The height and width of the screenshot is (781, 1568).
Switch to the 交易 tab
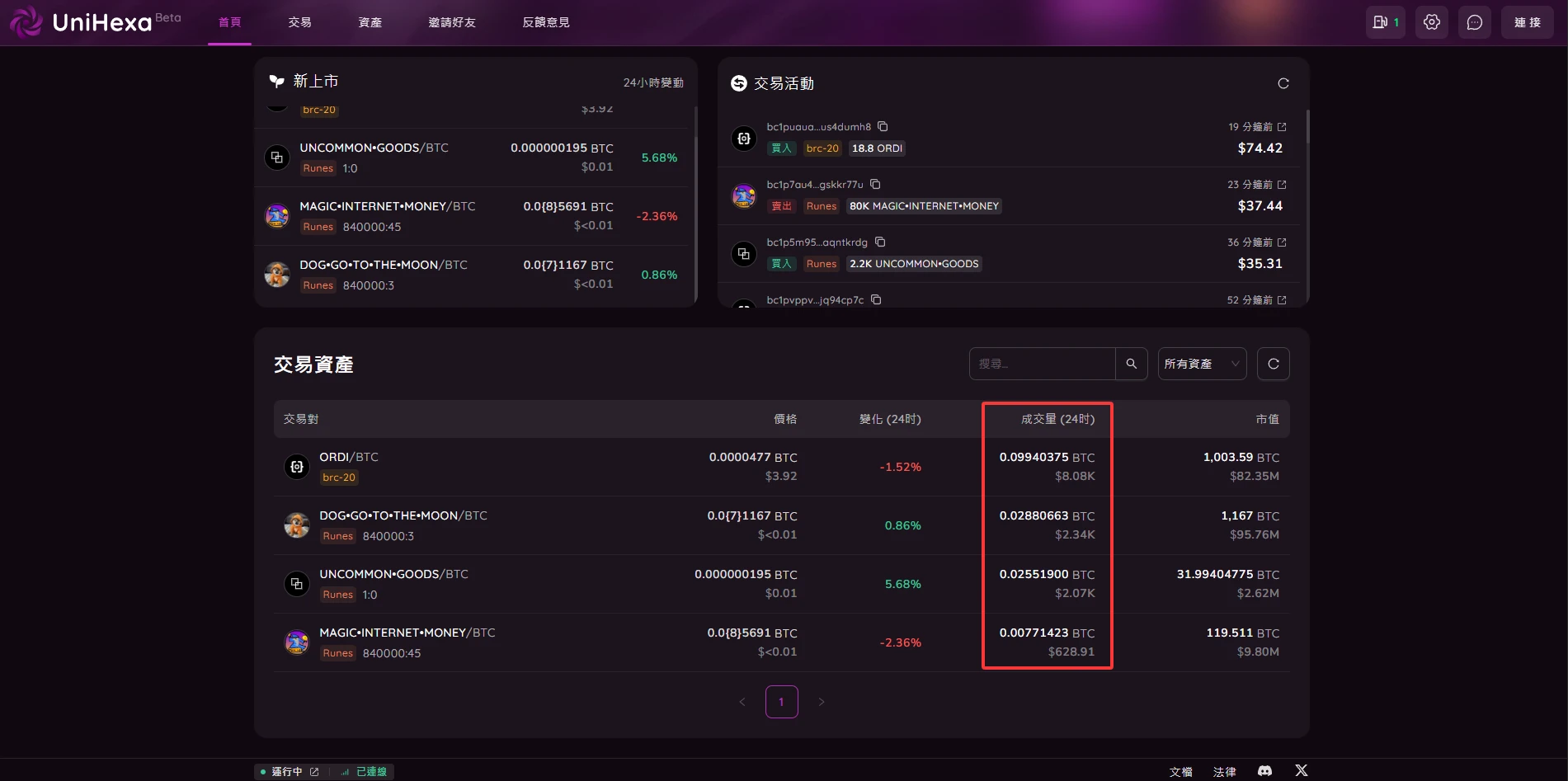[300, 22]
